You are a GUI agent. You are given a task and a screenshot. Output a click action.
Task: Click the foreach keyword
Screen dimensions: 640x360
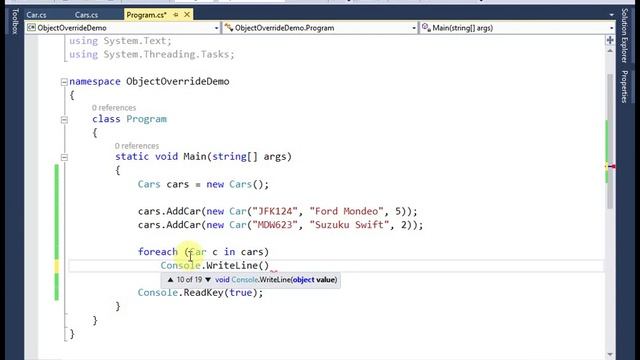tap(158, 252)
